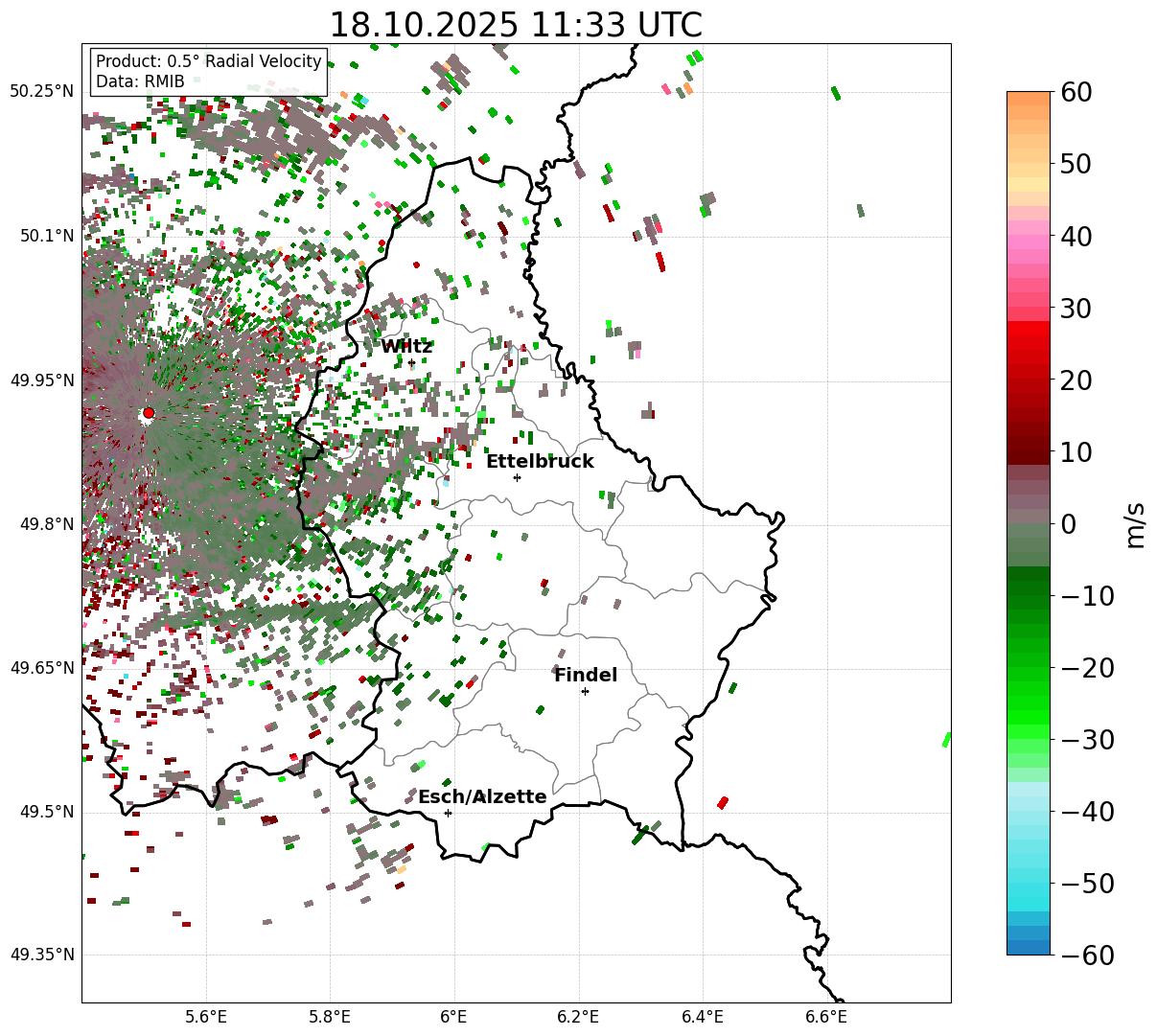
Task: Click the m/s colorbar unit label
Action: (1135, 523)
